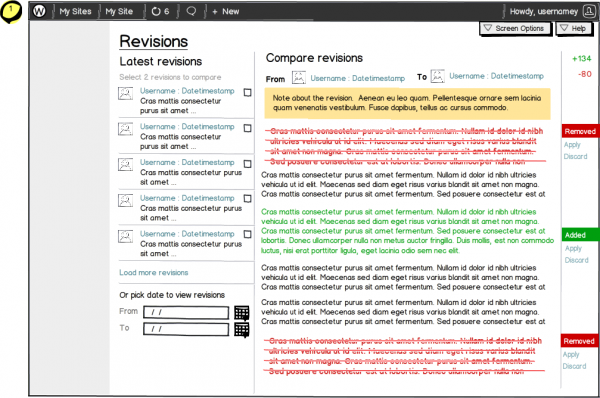Click the +134 additions count
This screenshot has width=600, height=398.
click(581, 59)
